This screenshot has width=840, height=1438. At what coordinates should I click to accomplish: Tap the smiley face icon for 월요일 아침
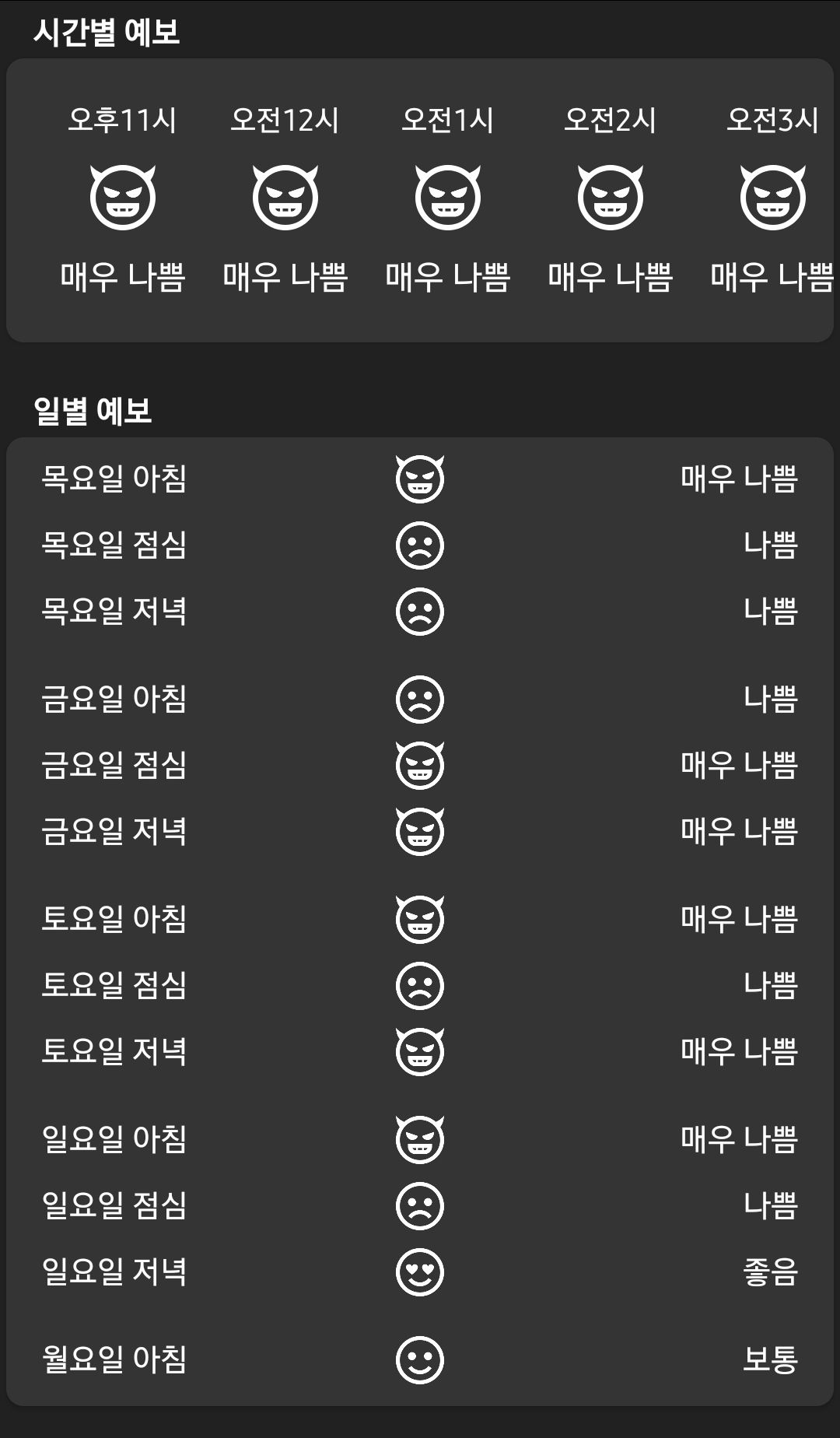(420, 1360)
